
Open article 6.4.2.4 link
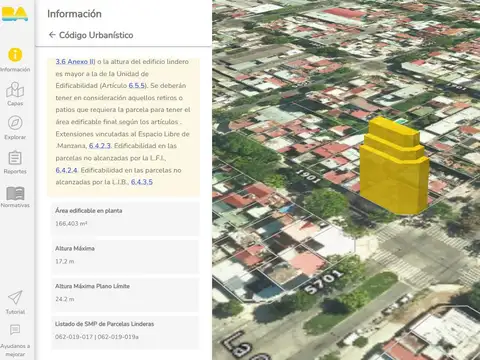point(66,170)
